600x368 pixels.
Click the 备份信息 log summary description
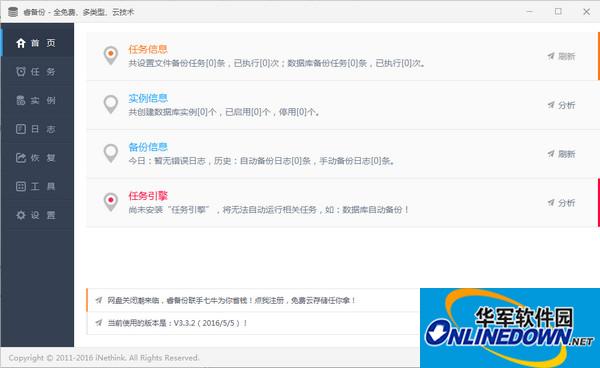261,161
